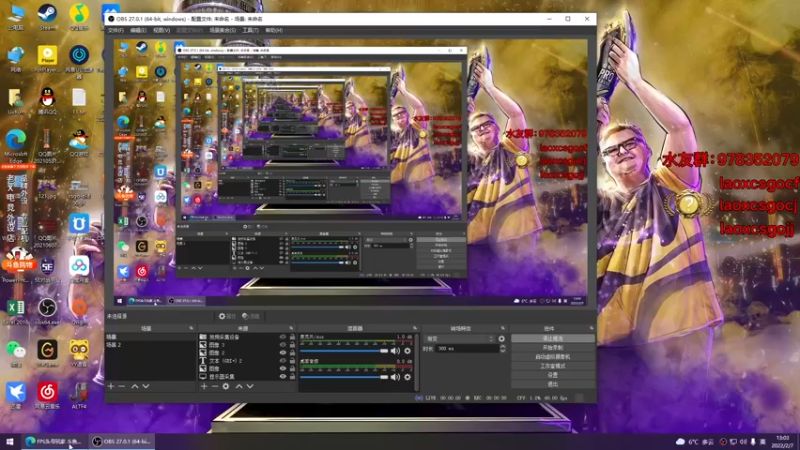Open the 5E platform desktop icon

coord(47,266)
